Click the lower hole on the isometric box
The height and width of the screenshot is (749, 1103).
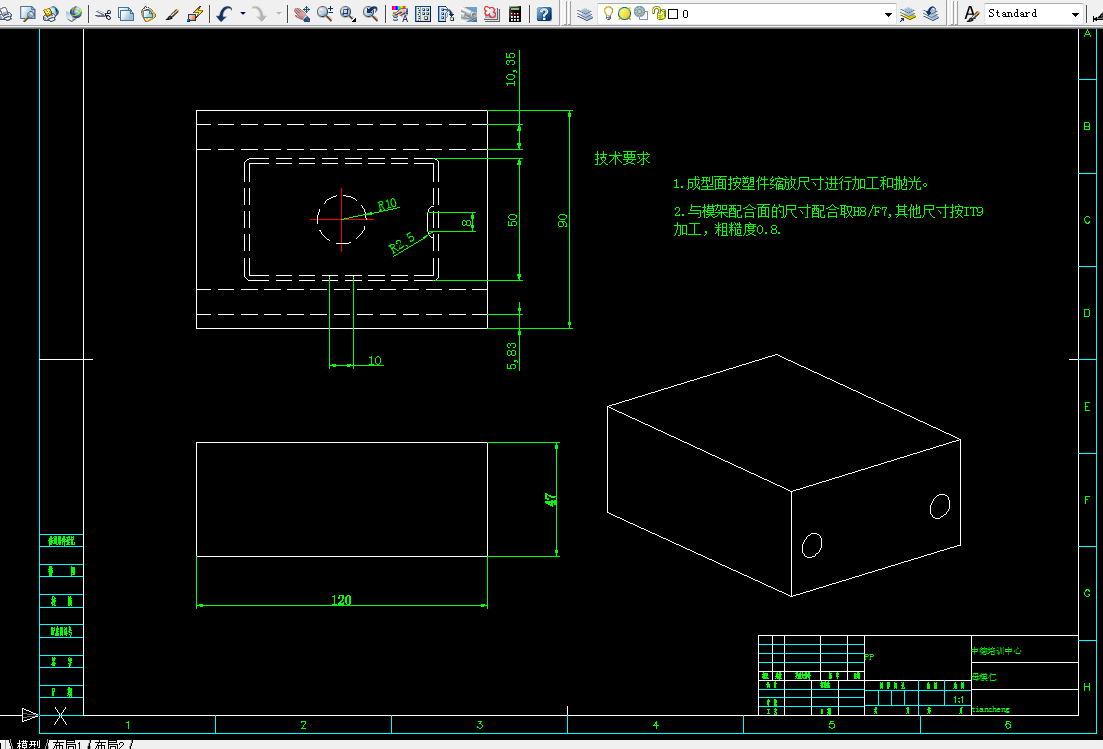[x=812, y=545]
